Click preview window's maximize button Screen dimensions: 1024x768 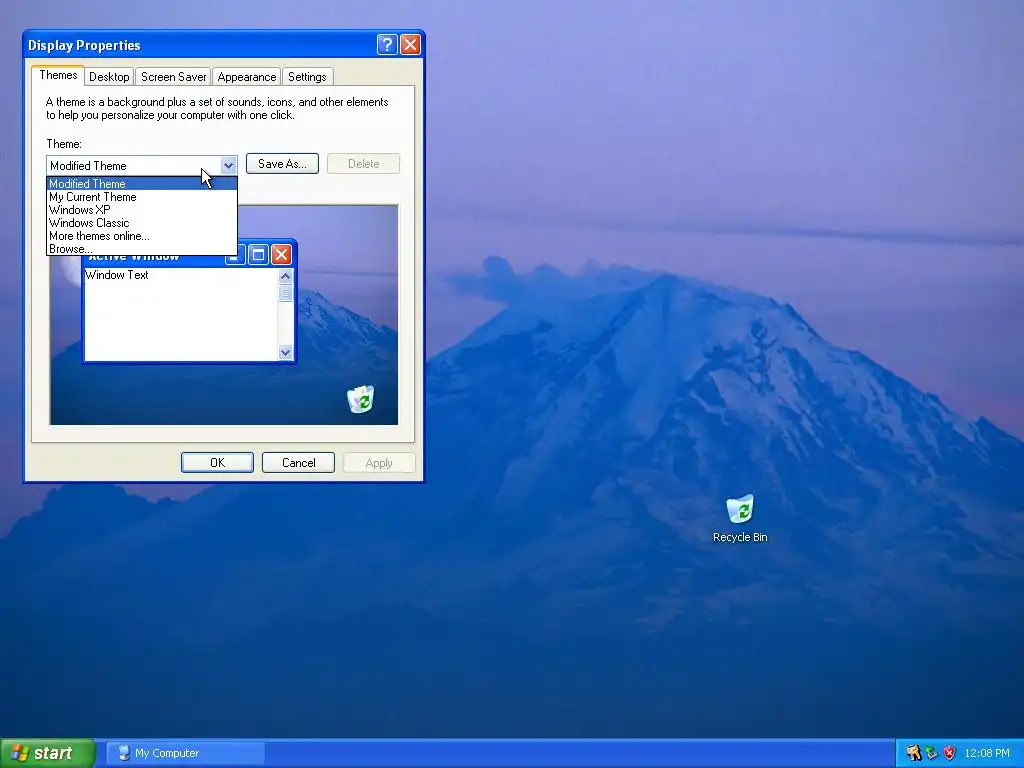point(259,254)
